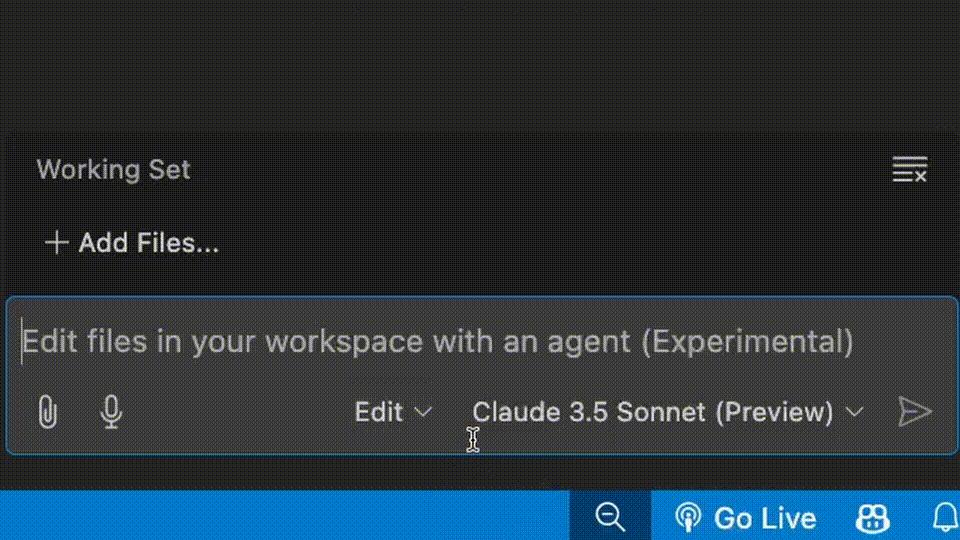Click the send arrow icon
Image resolution: width=960 pixels, height=540 pixels.
click(914, 411)
